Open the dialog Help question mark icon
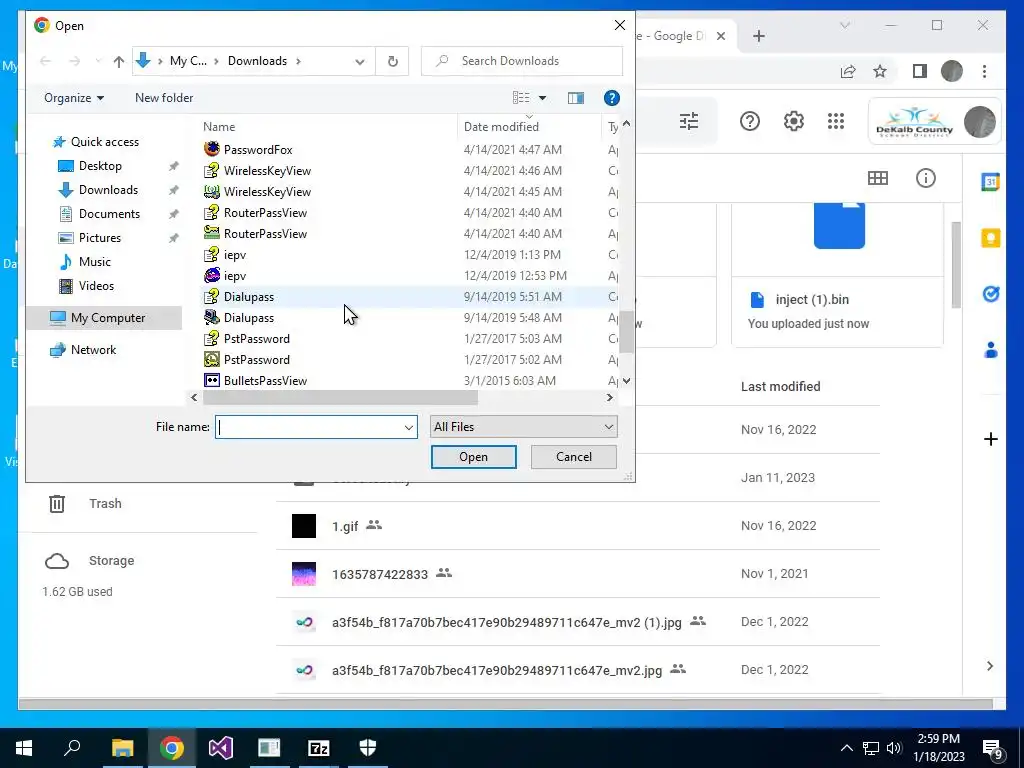The image size is (1024, 768). [x=611, y=98]
